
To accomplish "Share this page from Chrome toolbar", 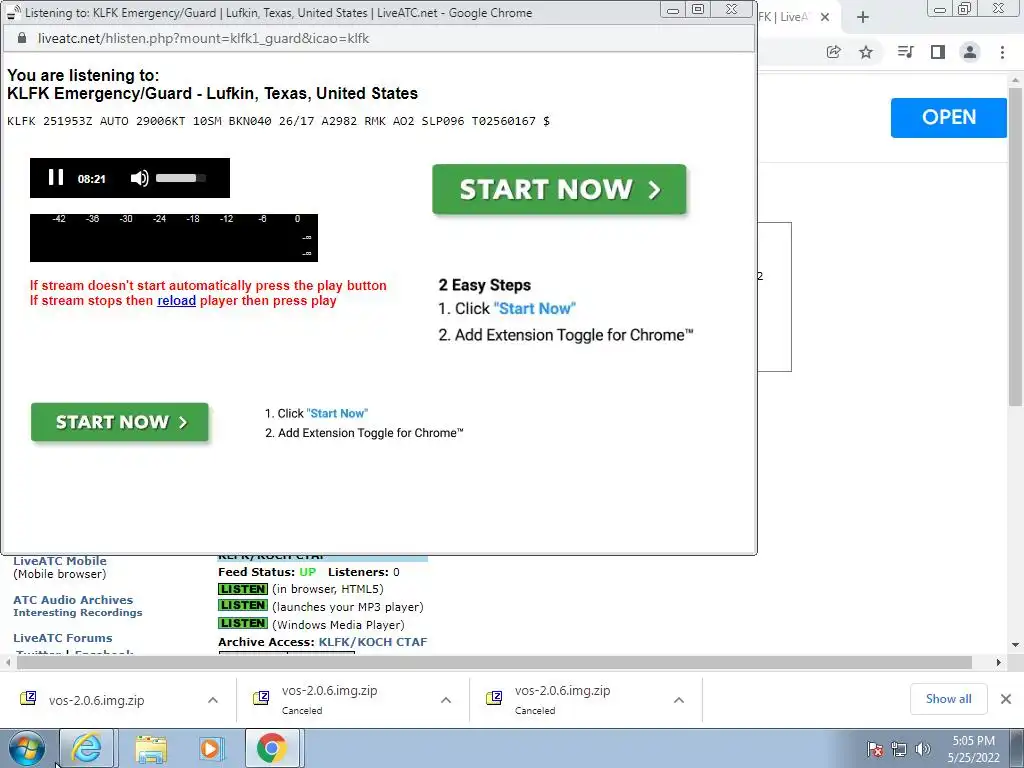I will coord(833,52).
